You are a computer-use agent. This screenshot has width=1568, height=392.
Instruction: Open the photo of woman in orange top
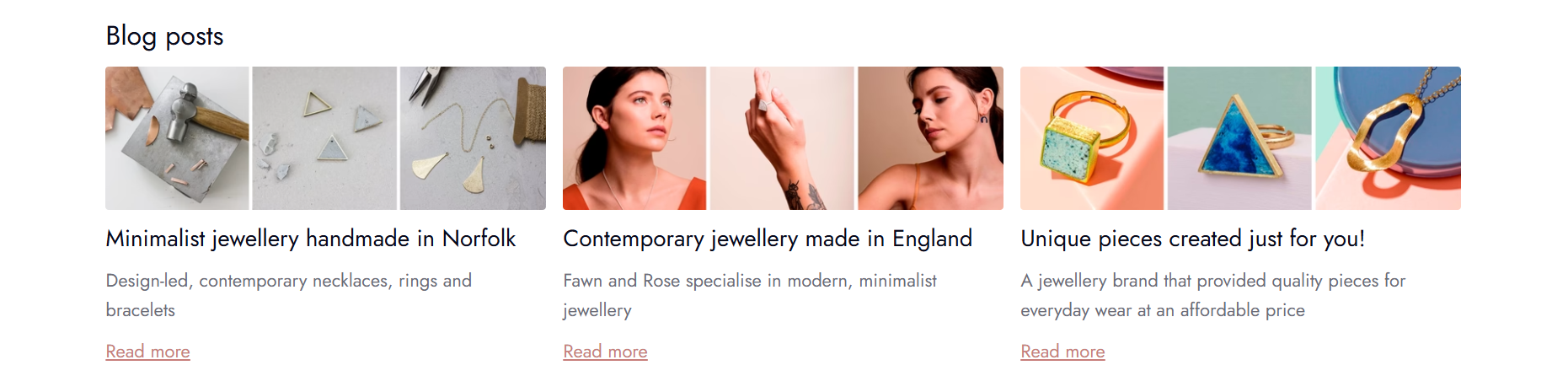click(x=634, y=138)
